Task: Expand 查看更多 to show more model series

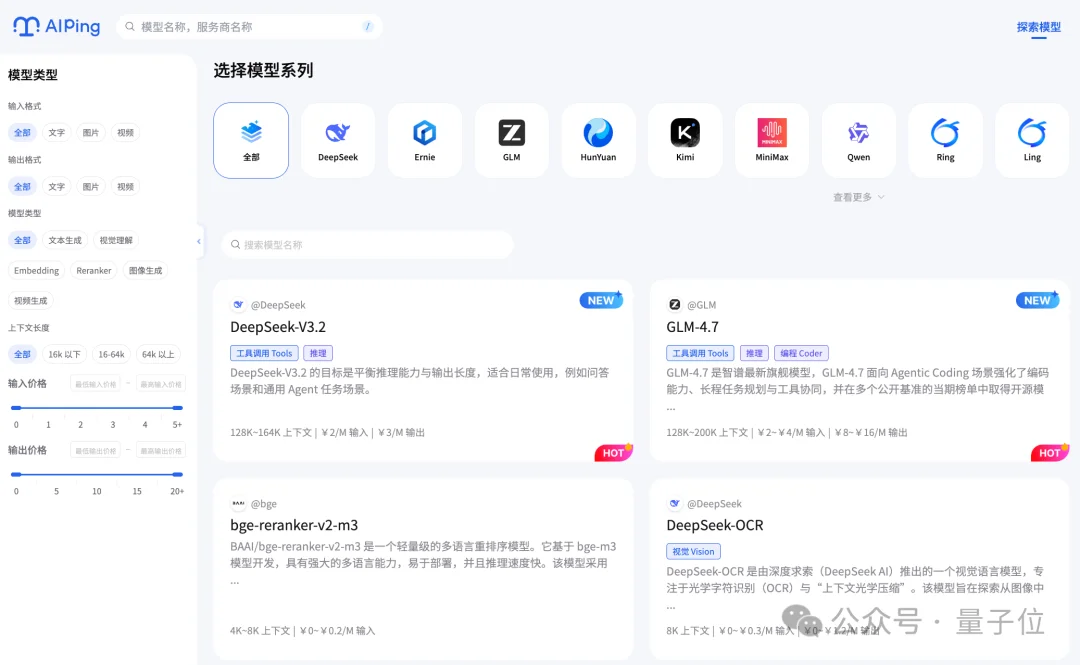Action: (x=857, y=197)
